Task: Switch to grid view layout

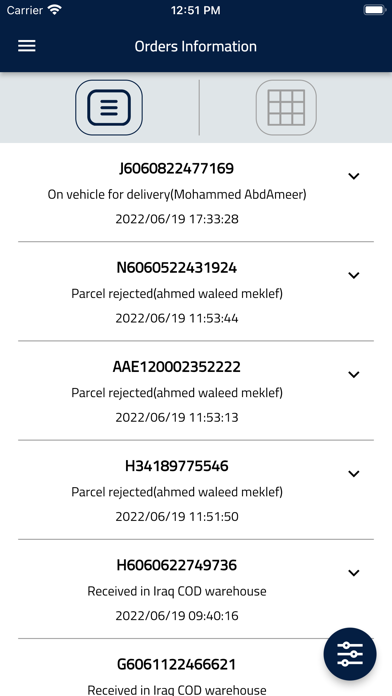Action: (x=286, y=107)
